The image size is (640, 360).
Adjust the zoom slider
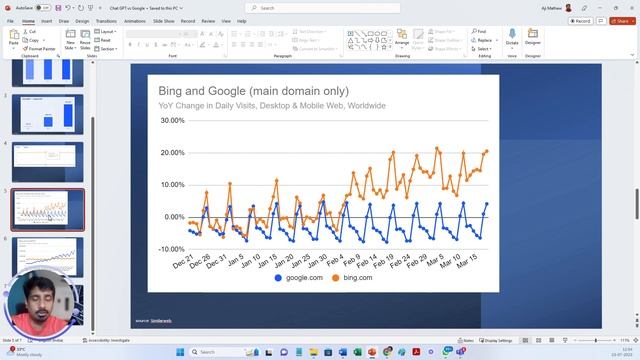pyautogui.click(x=595, y=340)
